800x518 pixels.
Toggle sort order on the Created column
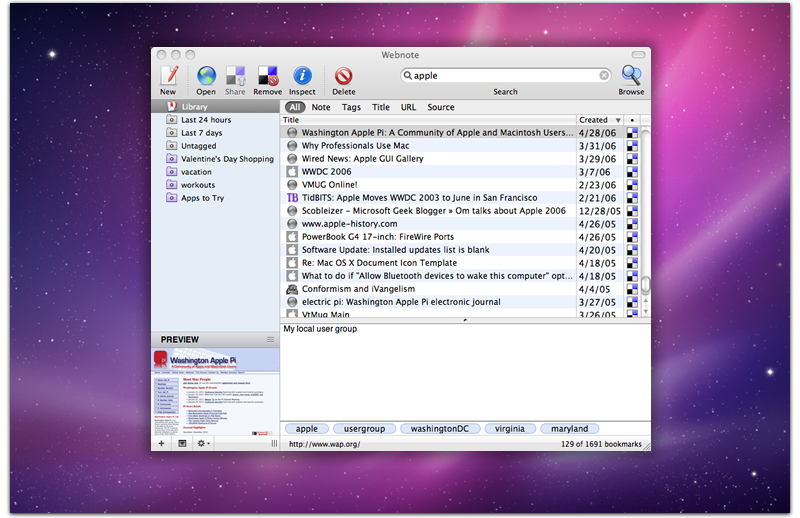tap(600, 120)
